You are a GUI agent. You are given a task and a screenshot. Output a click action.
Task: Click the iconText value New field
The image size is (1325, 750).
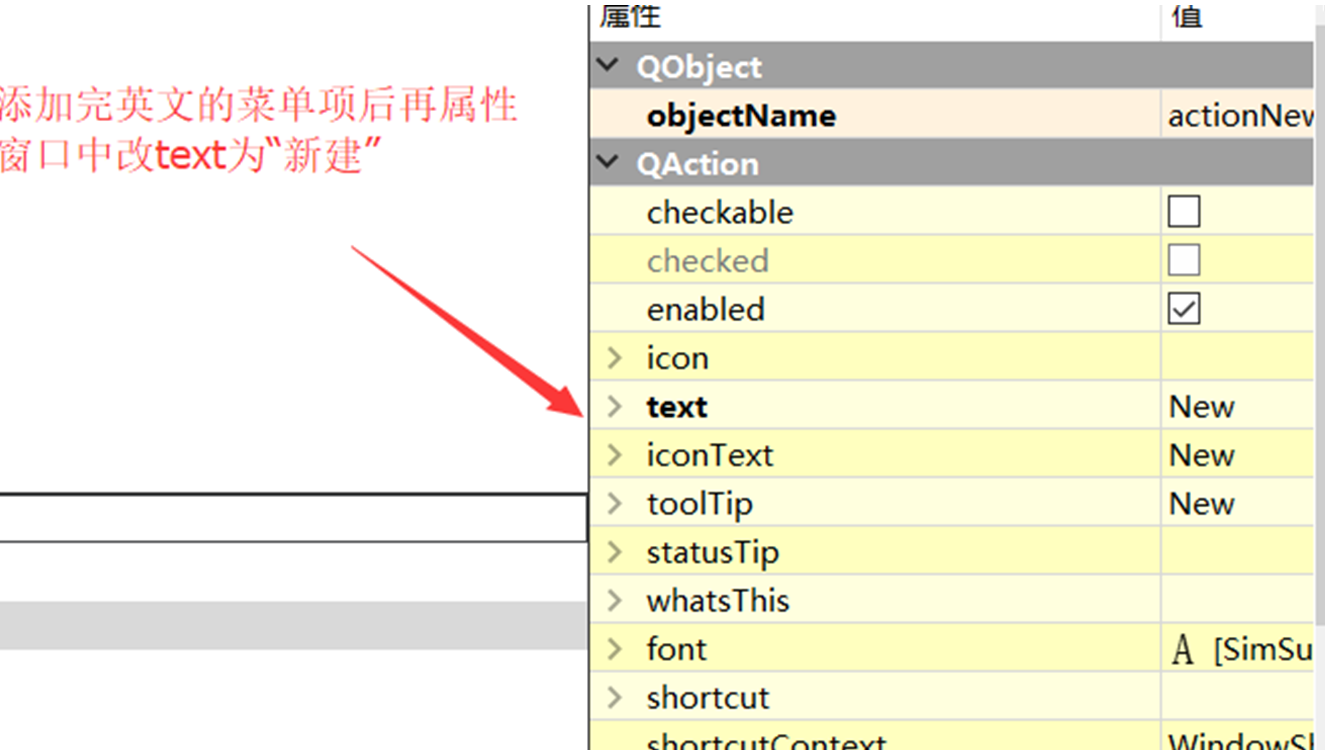pos(1238,455)
